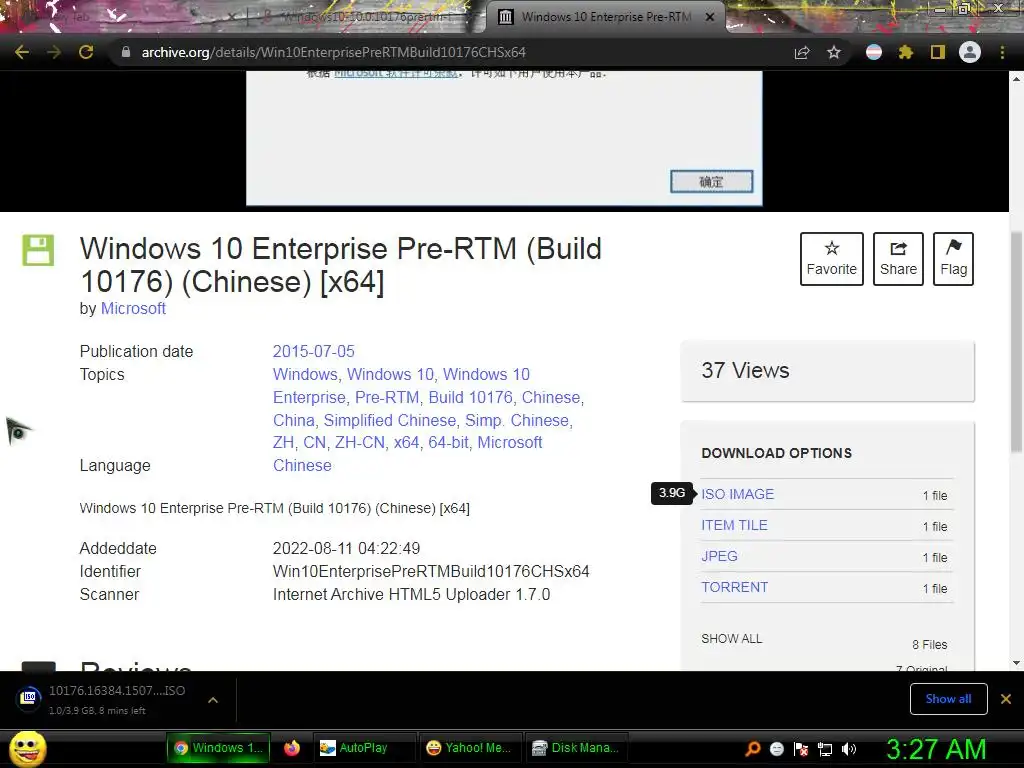Download the ITEM TILE file
The height and width of the screenshot is (768, 1024).
pyautogui.click(x=734, y=525)
